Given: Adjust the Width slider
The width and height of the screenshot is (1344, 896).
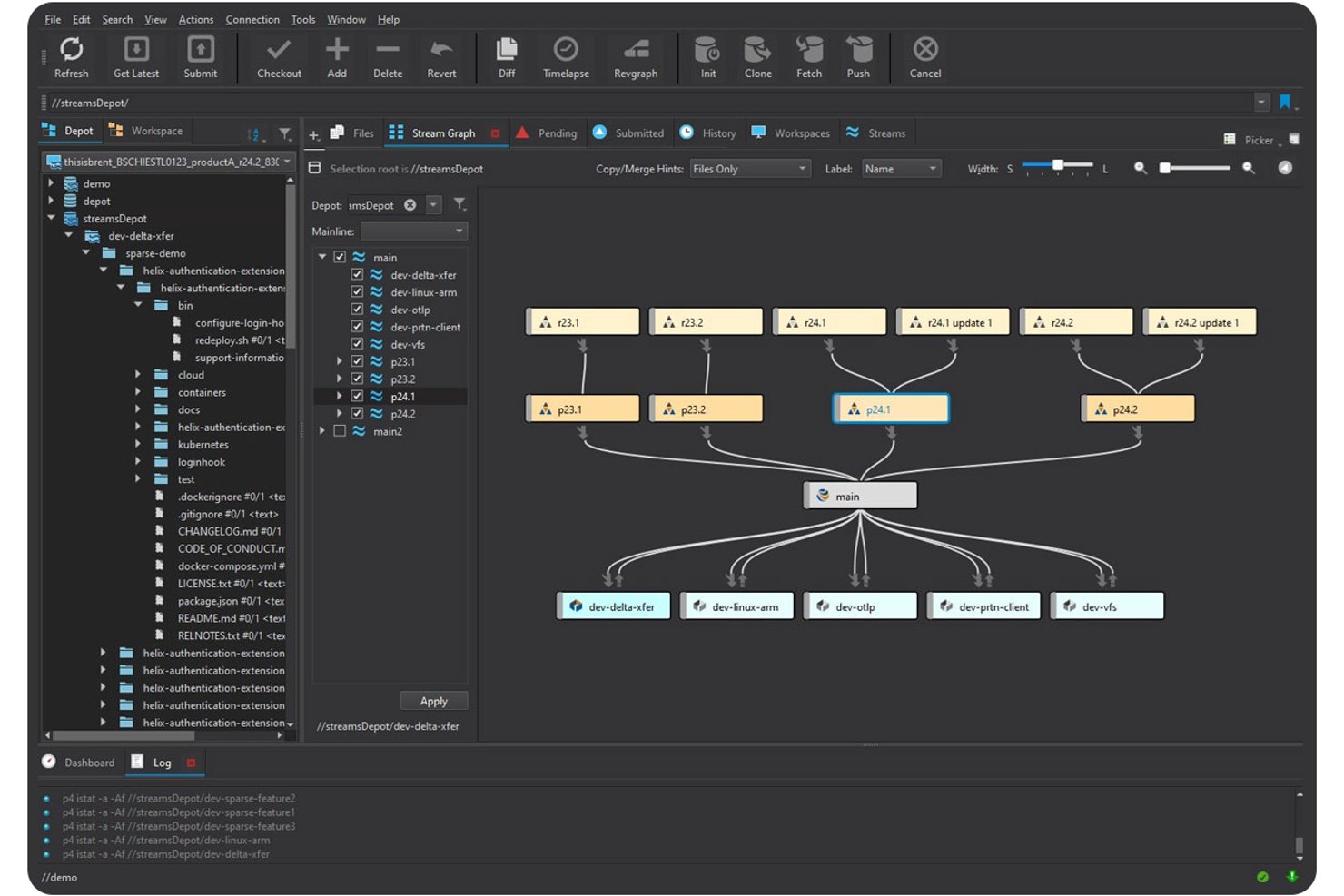Looking at the screenshot, I should click(x=1057, y=166).
